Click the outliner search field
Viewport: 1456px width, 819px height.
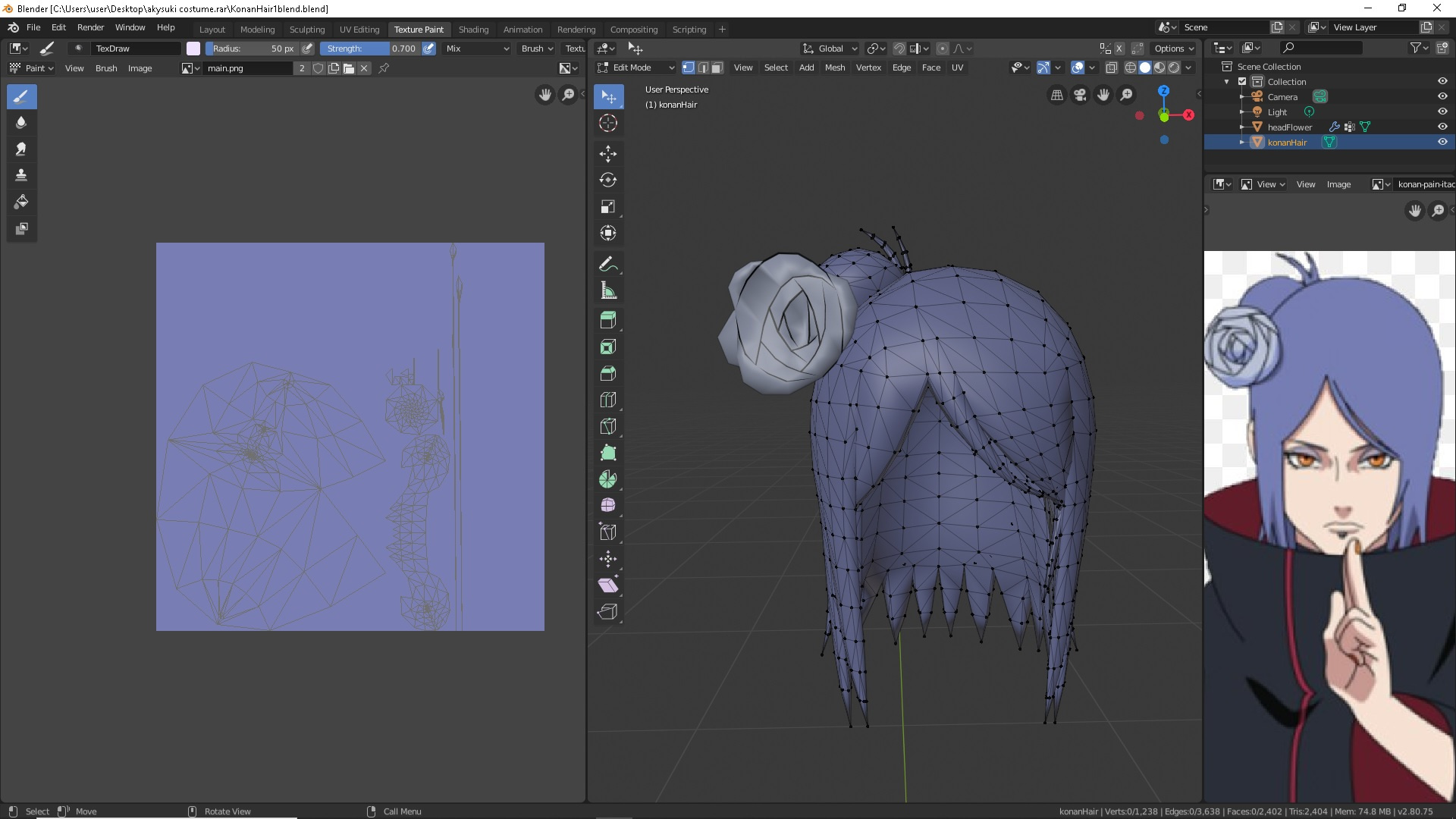[1320, 48]
